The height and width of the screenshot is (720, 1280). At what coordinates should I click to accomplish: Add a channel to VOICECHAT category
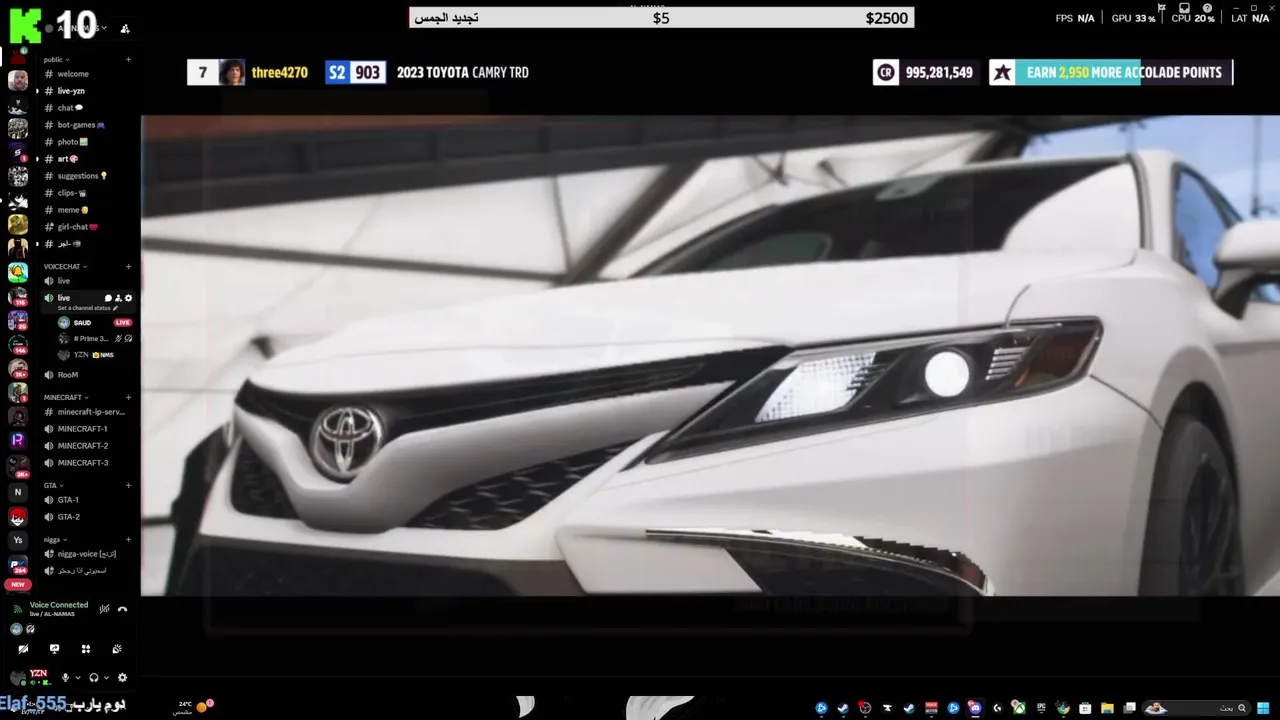pyautogui.click(x=128, y=267)
